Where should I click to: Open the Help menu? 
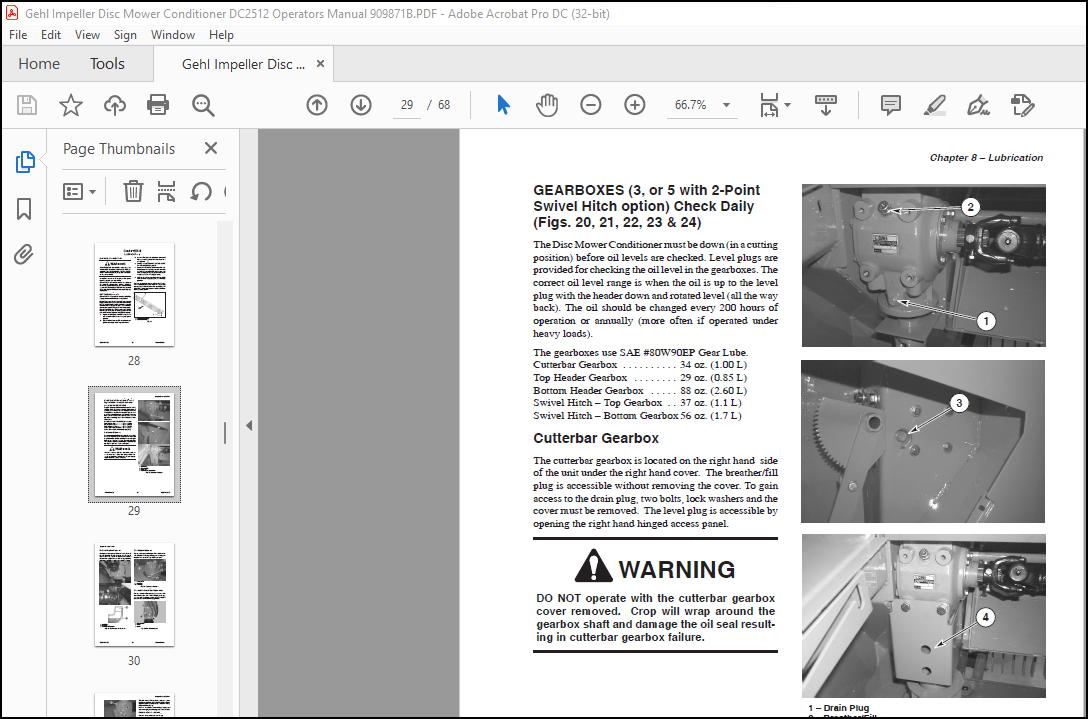[221, 35]
